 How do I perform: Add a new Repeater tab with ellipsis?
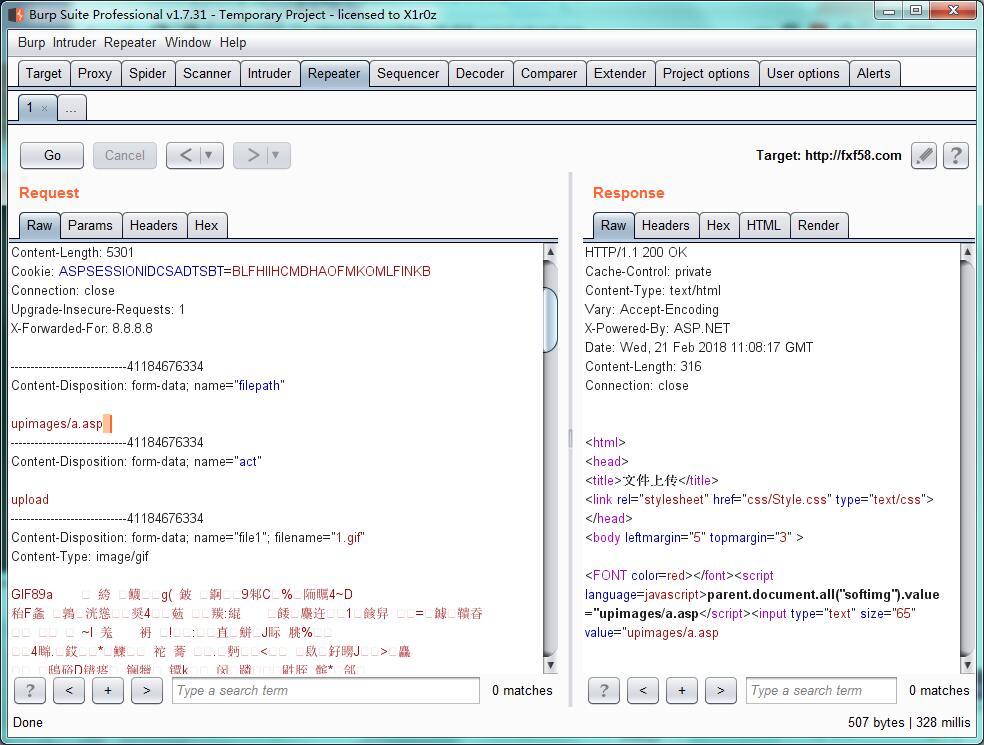[72, 108]
